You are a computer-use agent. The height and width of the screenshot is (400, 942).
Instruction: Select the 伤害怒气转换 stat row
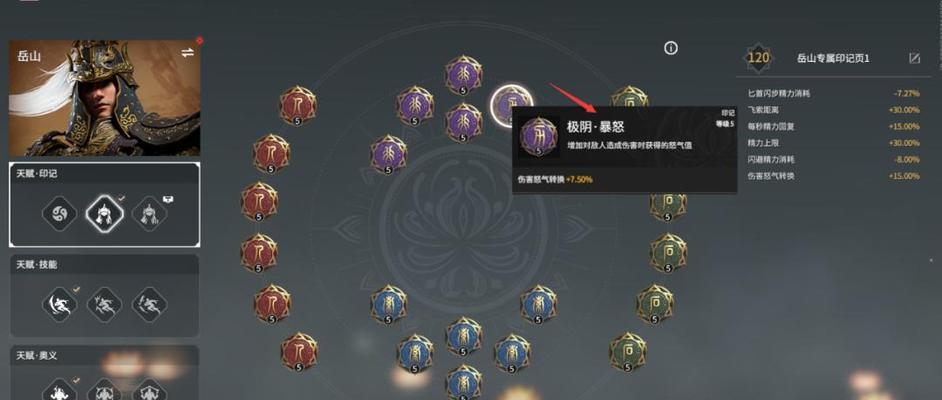point(833,176)
